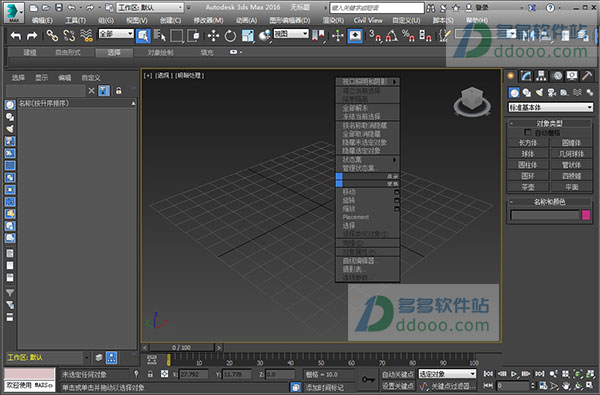Select Space Warps category in Create panel

[x=577, y=93]
